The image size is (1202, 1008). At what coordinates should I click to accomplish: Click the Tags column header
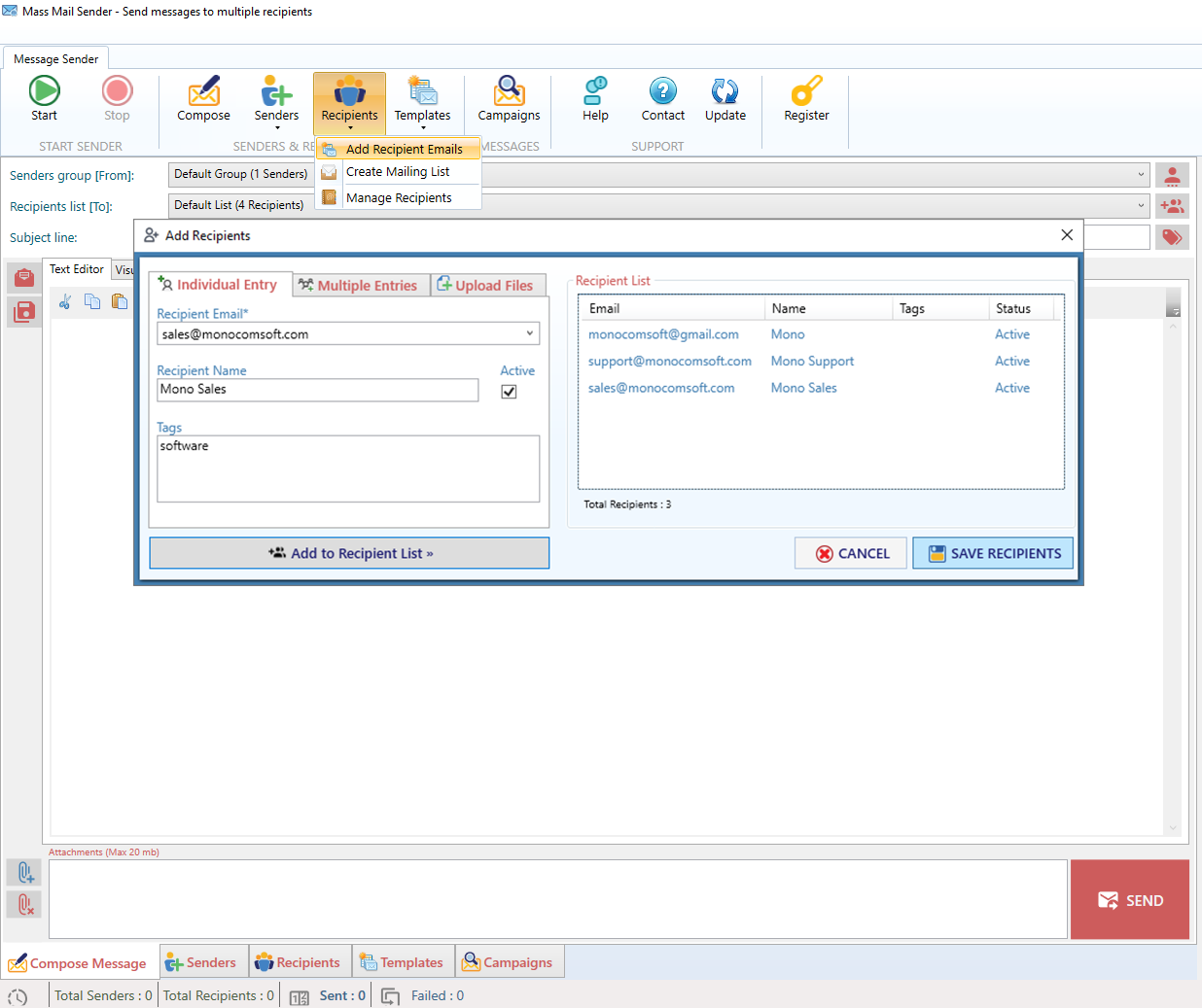click(940, 308)
